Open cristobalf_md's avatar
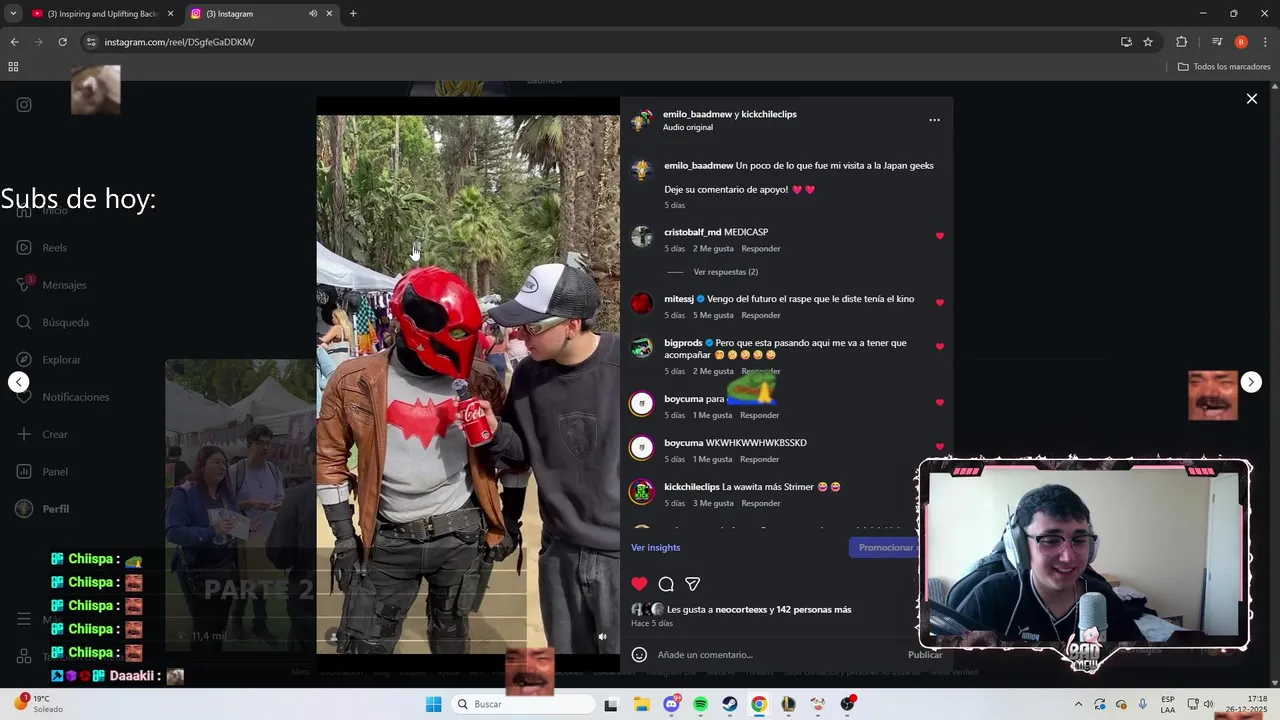 (x=642, y=237)
